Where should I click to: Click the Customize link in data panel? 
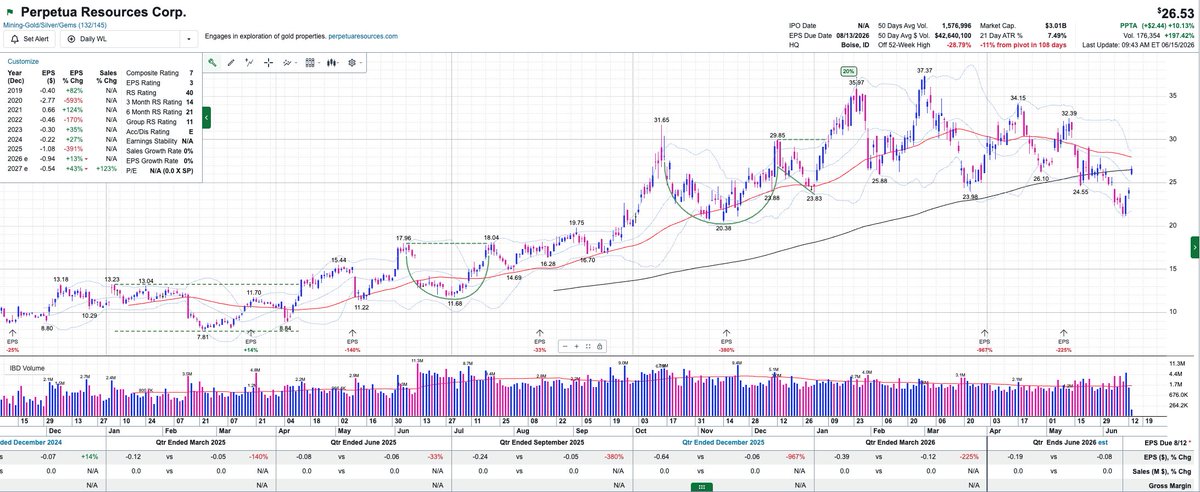[23, 61]
